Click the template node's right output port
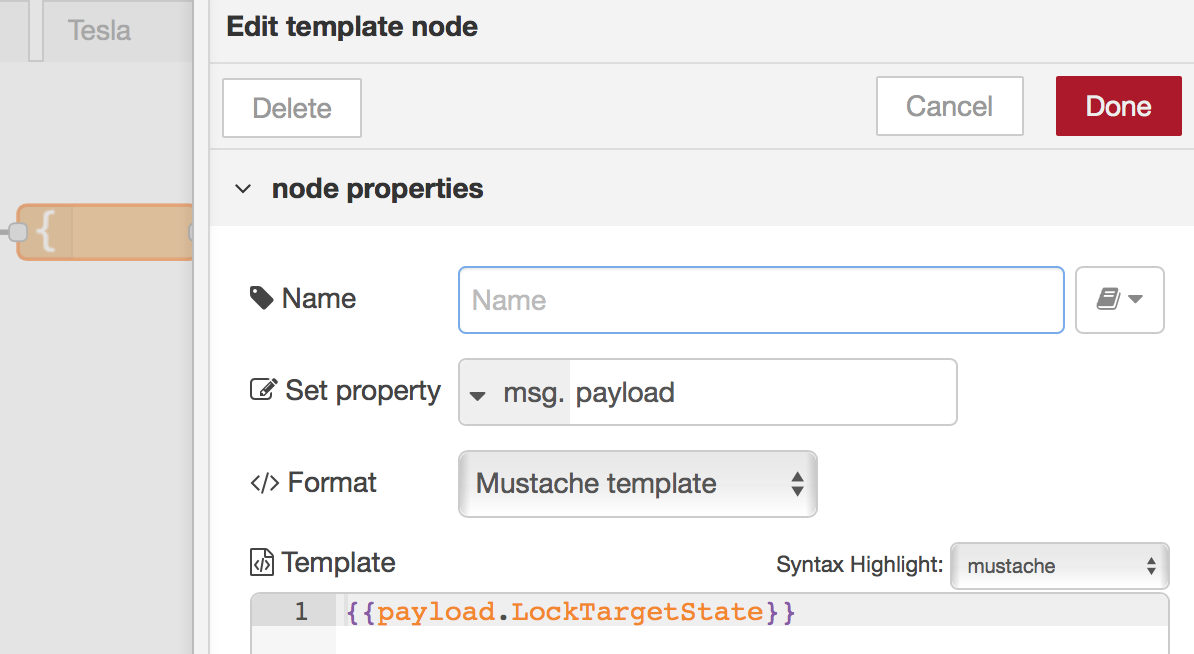This screenshot has height=654, width=1194. tap(190, 232)
